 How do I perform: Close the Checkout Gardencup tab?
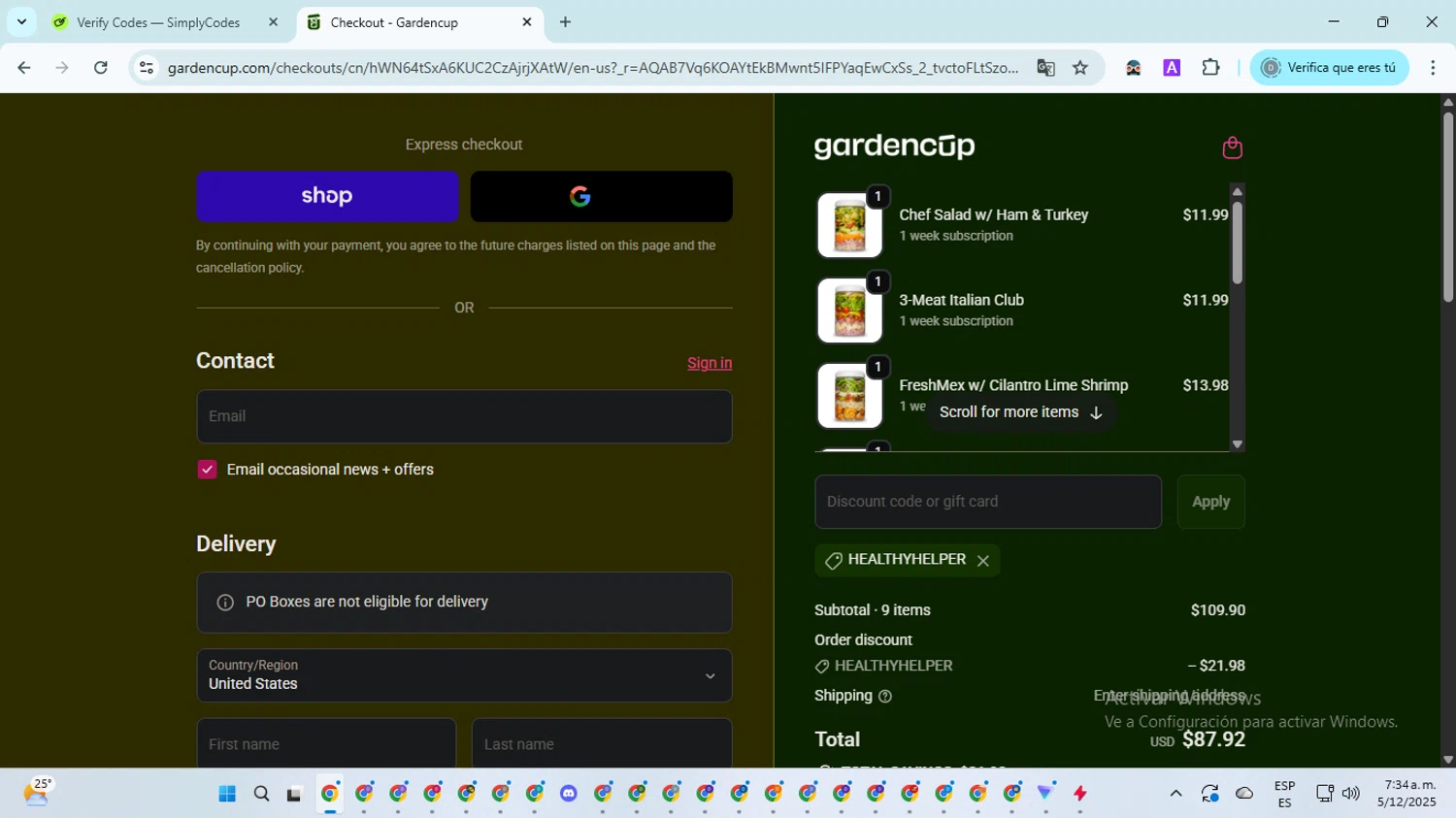point(527,22)
